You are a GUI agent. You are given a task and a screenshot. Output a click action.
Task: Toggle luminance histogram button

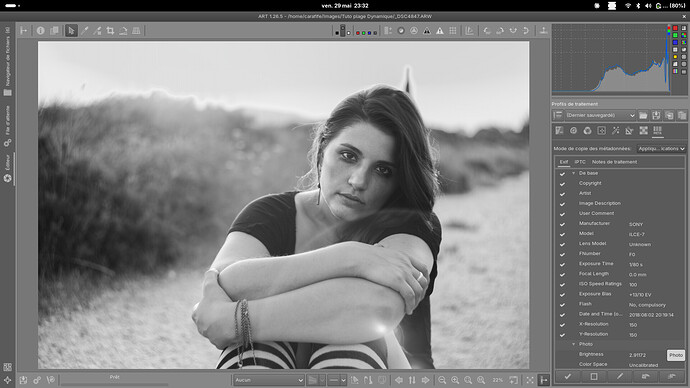click(675, 49)
